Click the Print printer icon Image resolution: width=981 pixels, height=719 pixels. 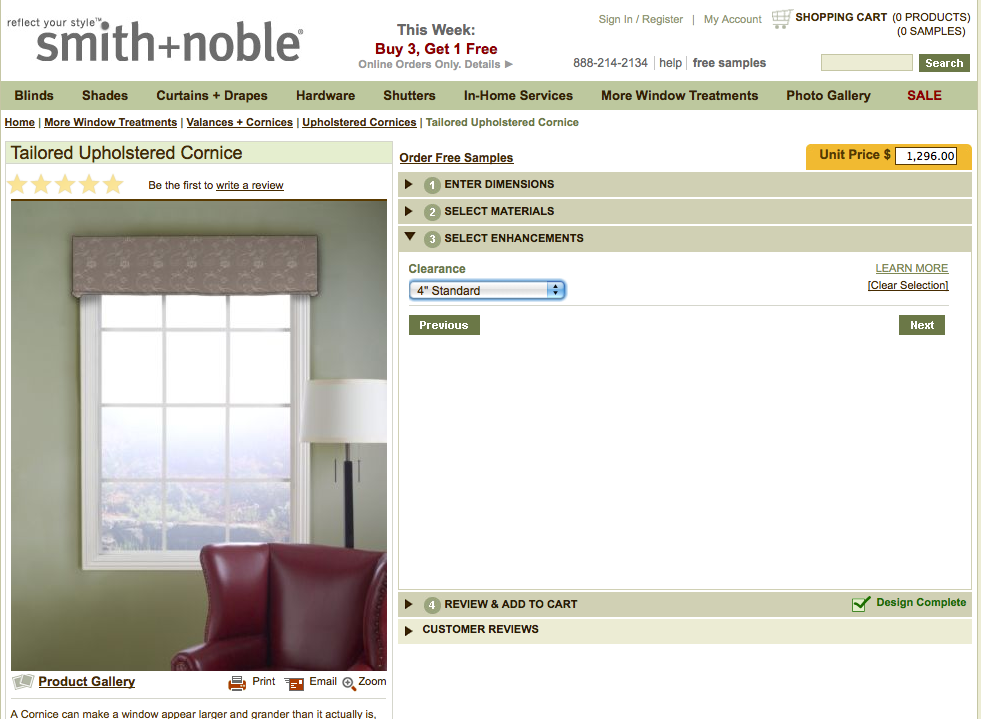[x=237, y=683]
